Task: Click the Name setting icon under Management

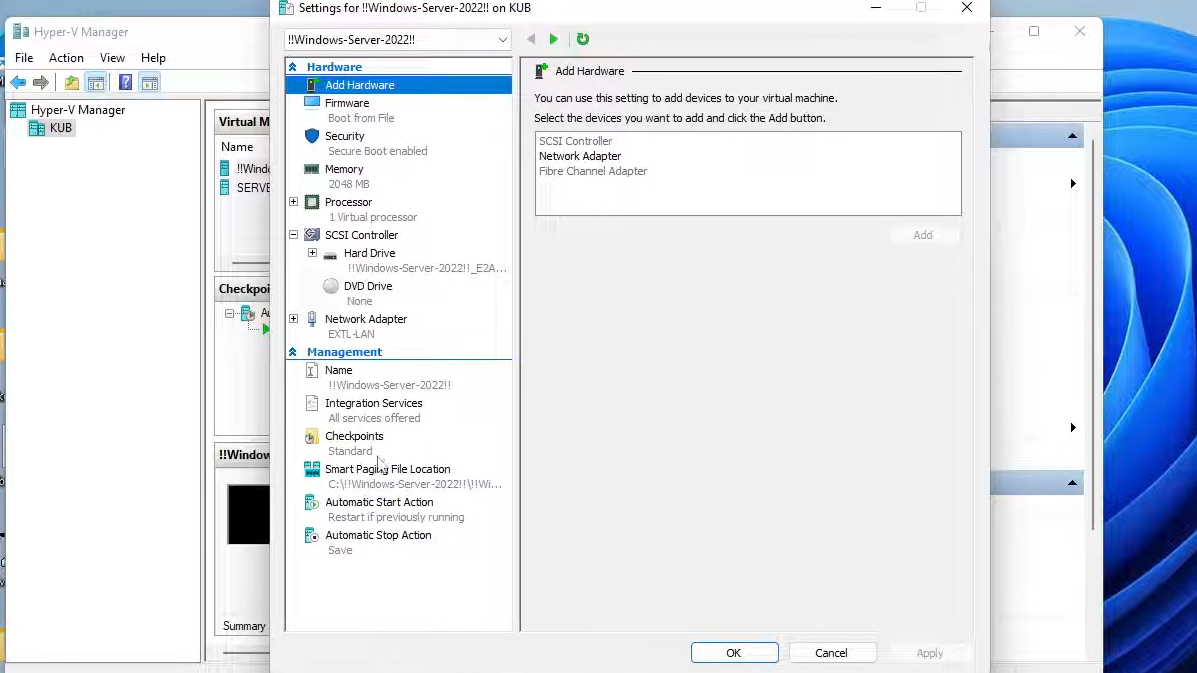Action: (311, 370)
